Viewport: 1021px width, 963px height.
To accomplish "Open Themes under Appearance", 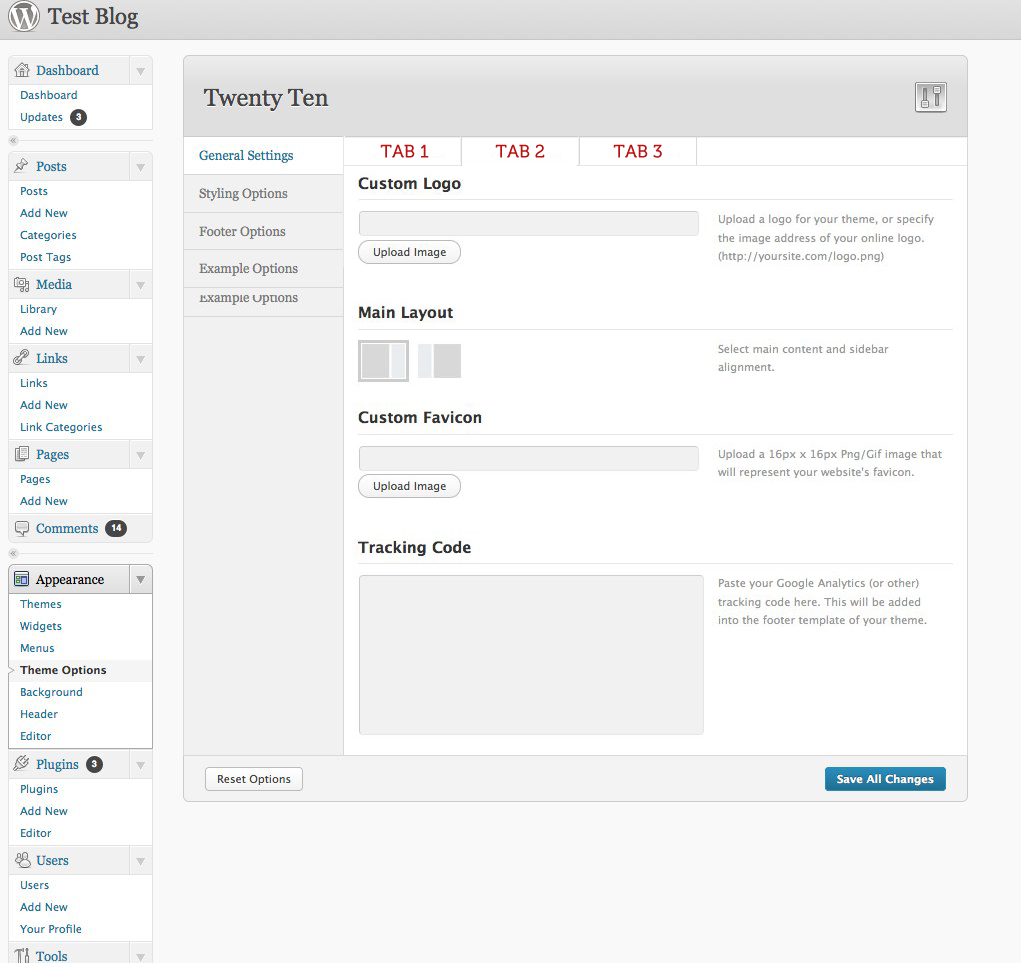I will (x=40, y=604).
